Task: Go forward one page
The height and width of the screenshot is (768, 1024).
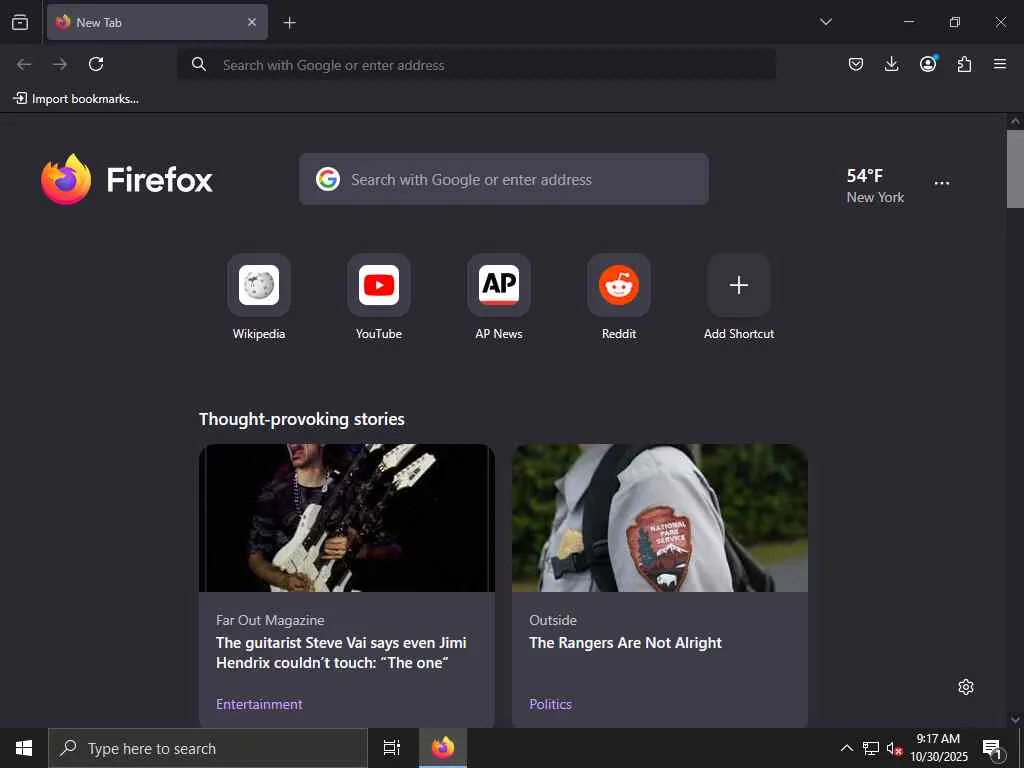Action: pos(60,64)
